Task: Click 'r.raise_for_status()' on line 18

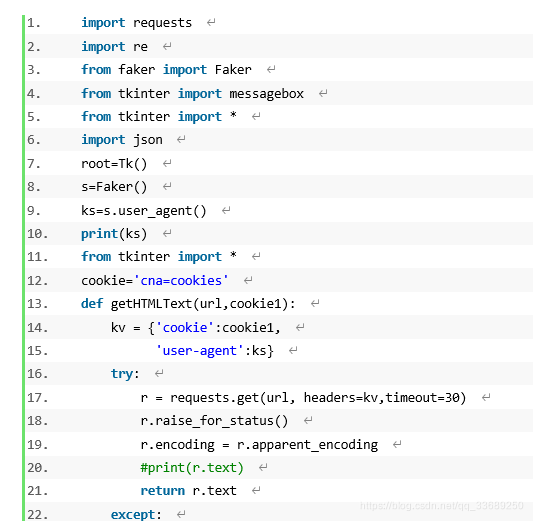Action: 214,421
